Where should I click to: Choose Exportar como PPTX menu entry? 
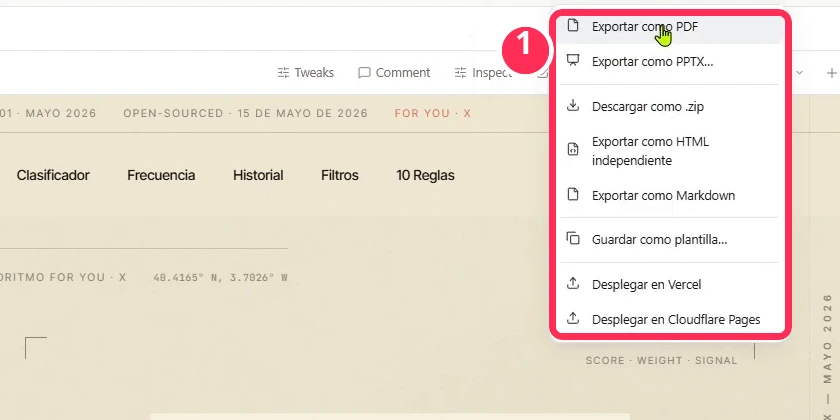tap(670, 62)
